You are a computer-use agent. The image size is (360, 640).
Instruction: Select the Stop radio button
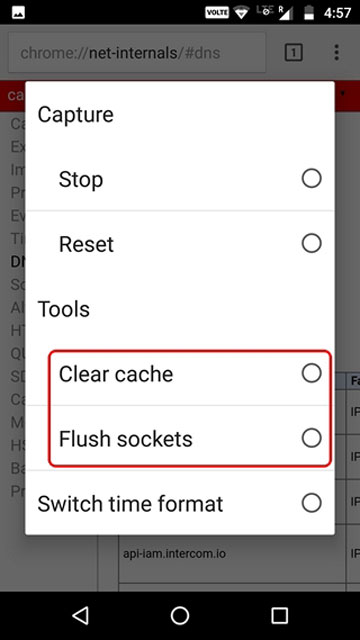(311, 178)
